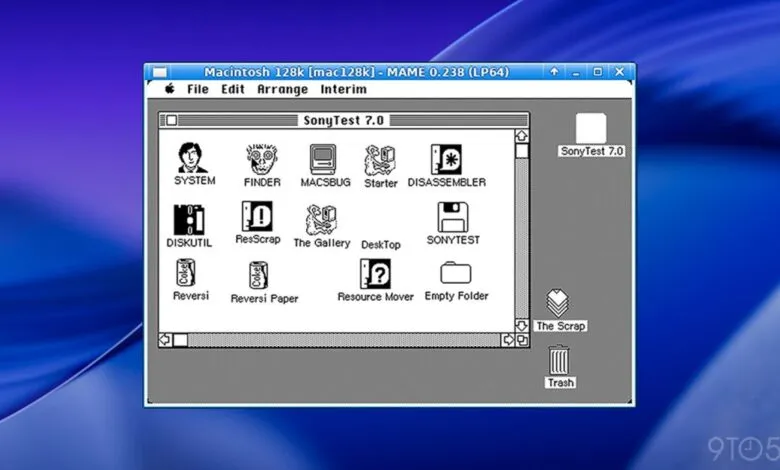The height and width of the screenshot is (470, 780).
Task: Select the Reversi Paper icon
Action: pyautogui.click(x=258, y=275)
